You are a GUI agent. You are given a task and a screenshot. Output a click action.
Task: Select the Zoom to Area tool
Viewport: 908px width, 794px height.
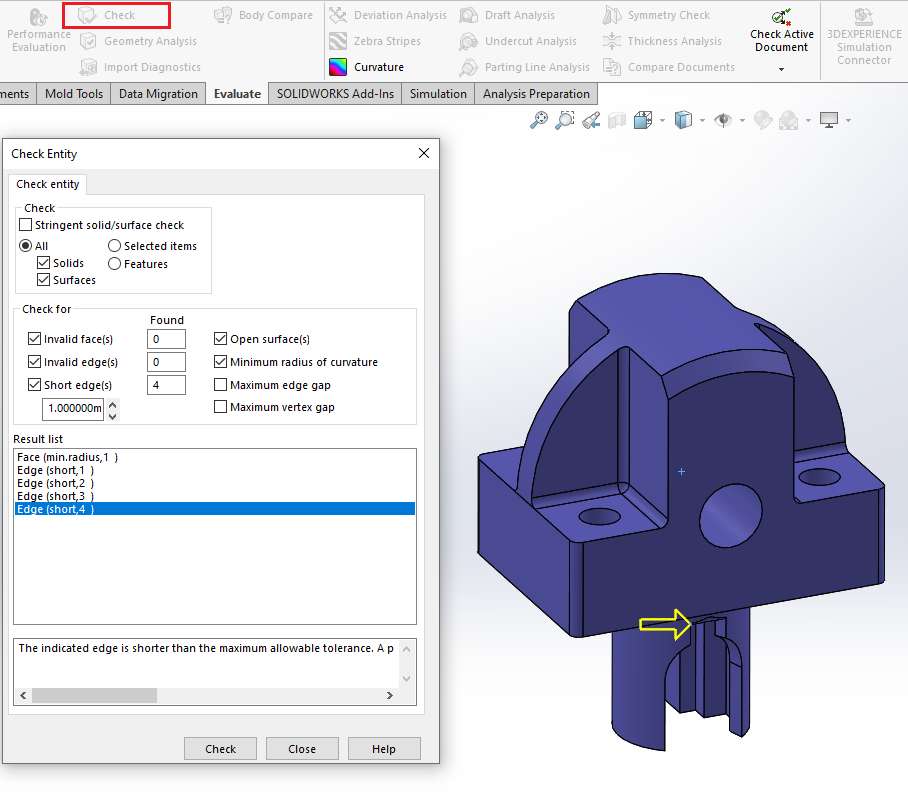(x=565, y=121)
